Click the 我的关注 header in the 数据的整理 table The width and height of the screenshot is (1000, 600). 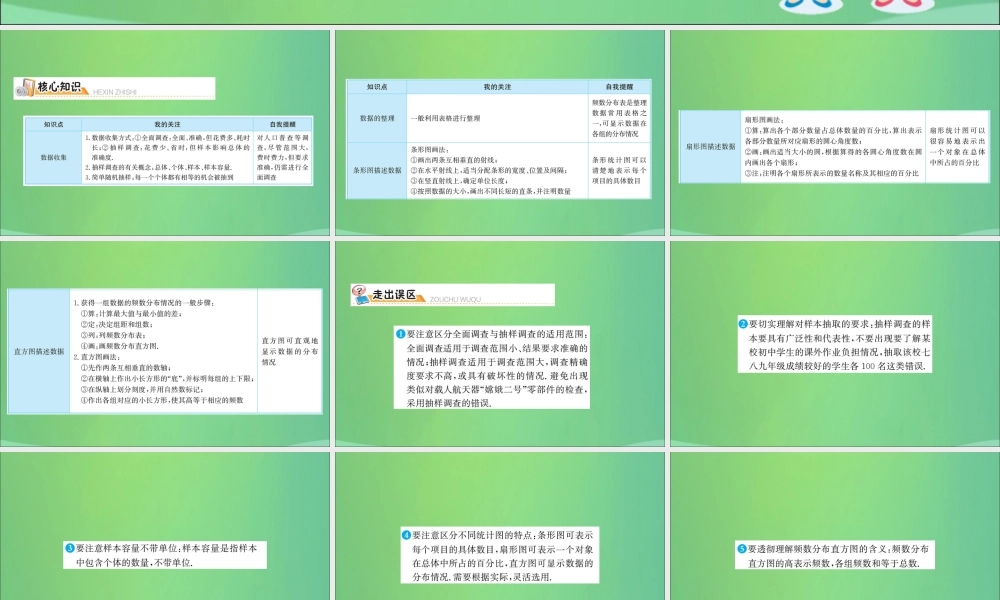(497, 87)
